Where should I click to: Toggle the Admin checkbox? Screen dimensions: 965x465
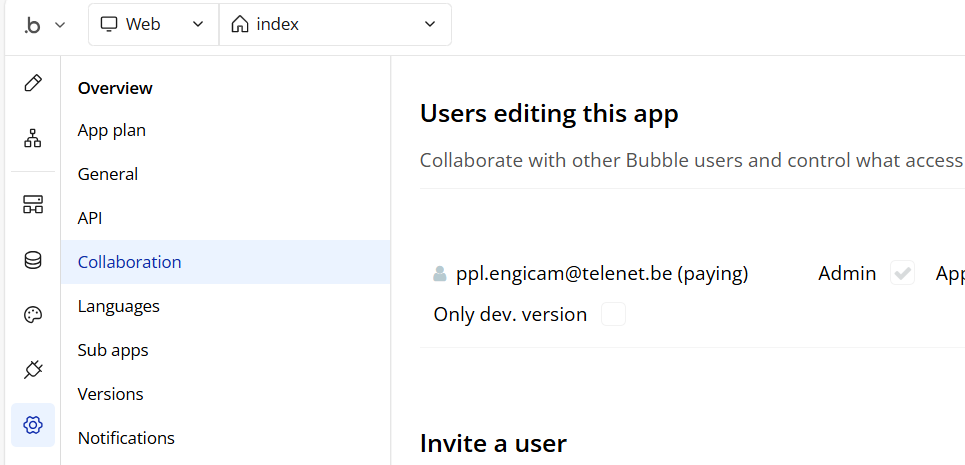click(903, 273)
